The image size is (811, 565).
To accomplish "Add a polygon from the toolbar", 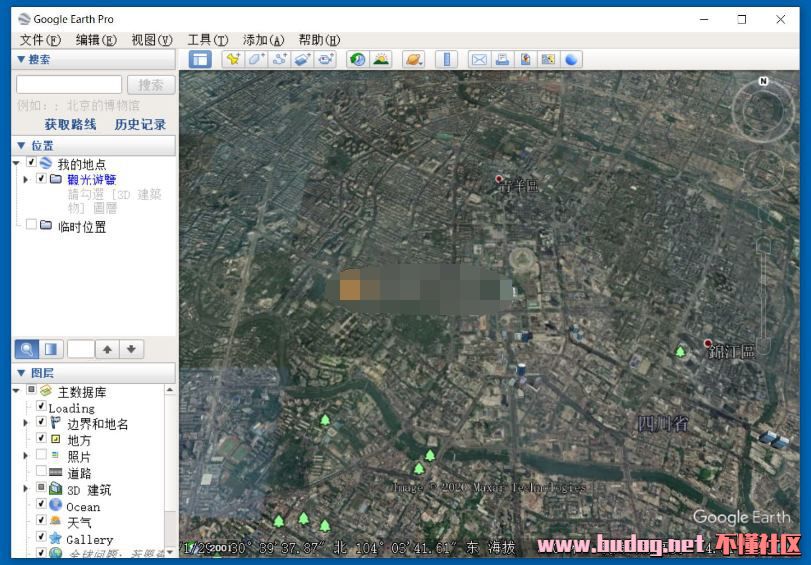I will 257,60.
